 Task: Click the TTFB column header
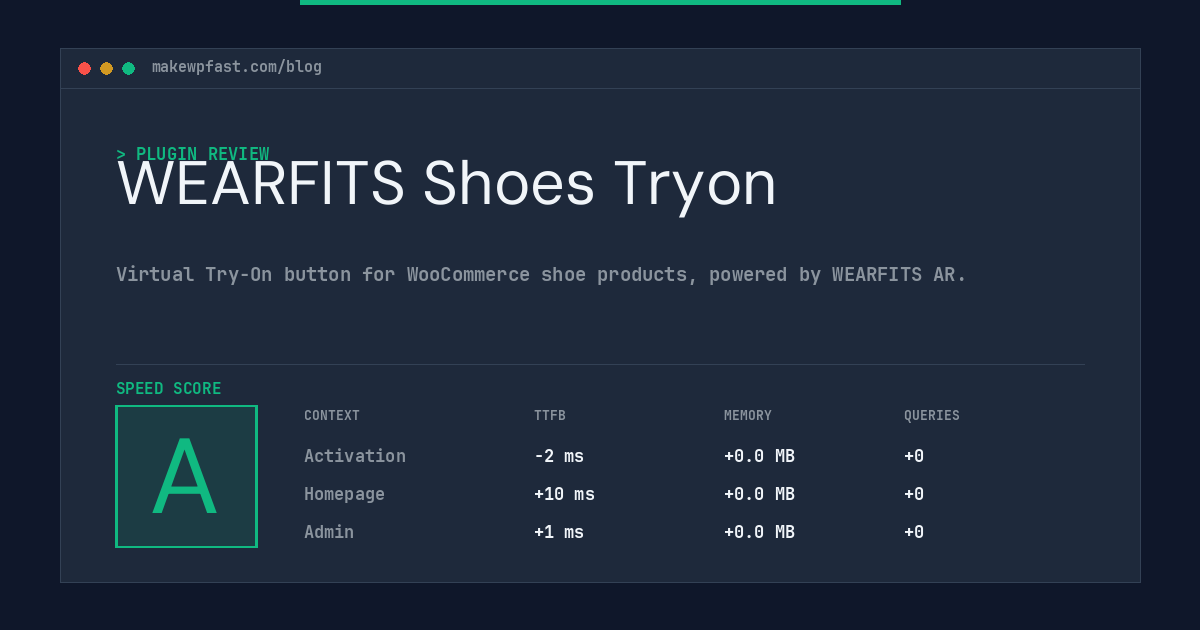point(550,416)
